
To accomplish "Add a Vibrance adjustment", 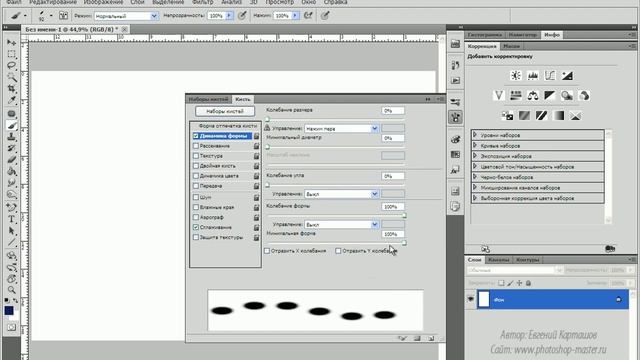I will click(498, 96).
